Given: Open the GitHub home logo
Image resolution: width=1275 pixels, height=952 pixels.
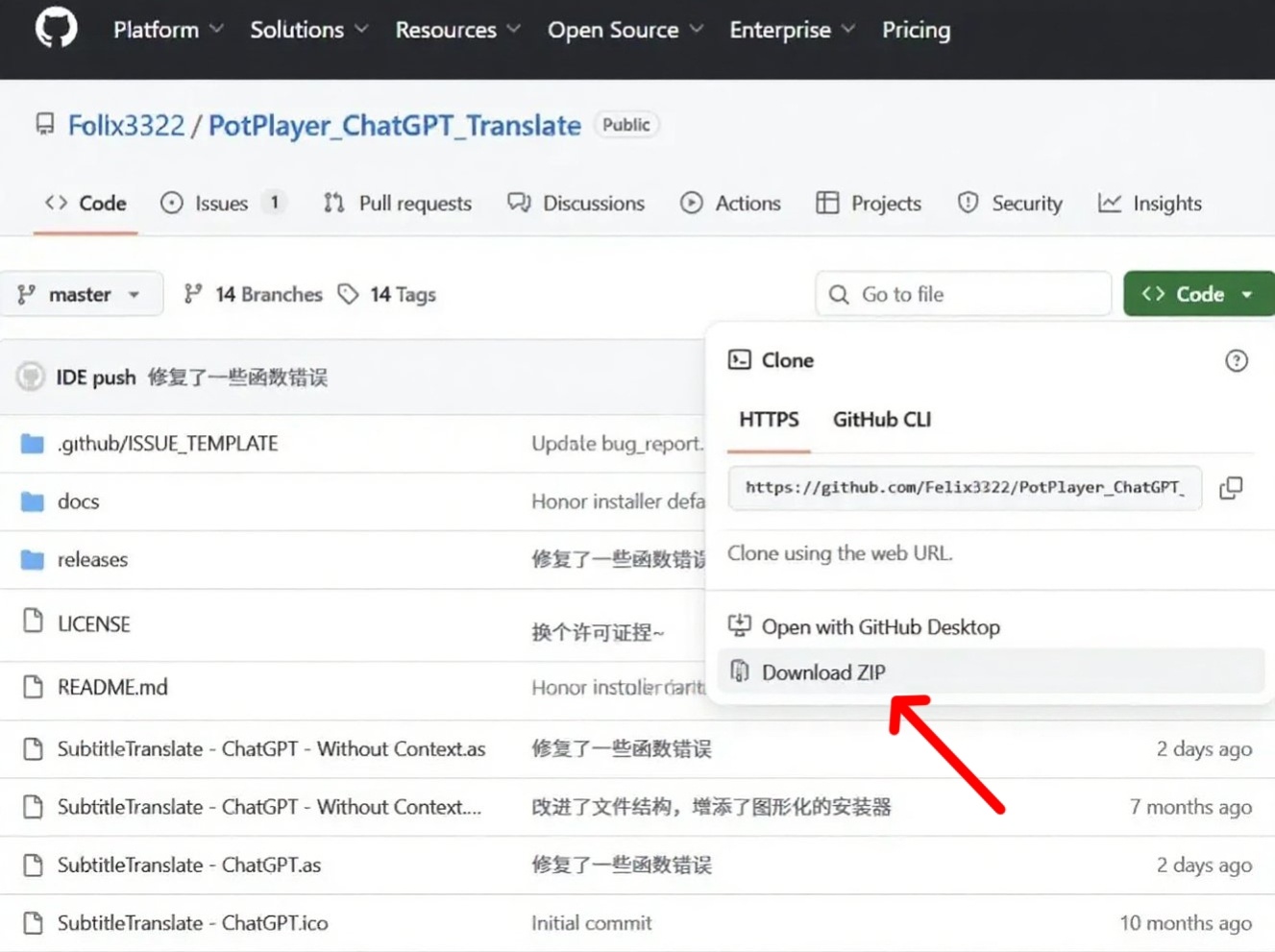Looking at the screenshot, I should 57,29.
